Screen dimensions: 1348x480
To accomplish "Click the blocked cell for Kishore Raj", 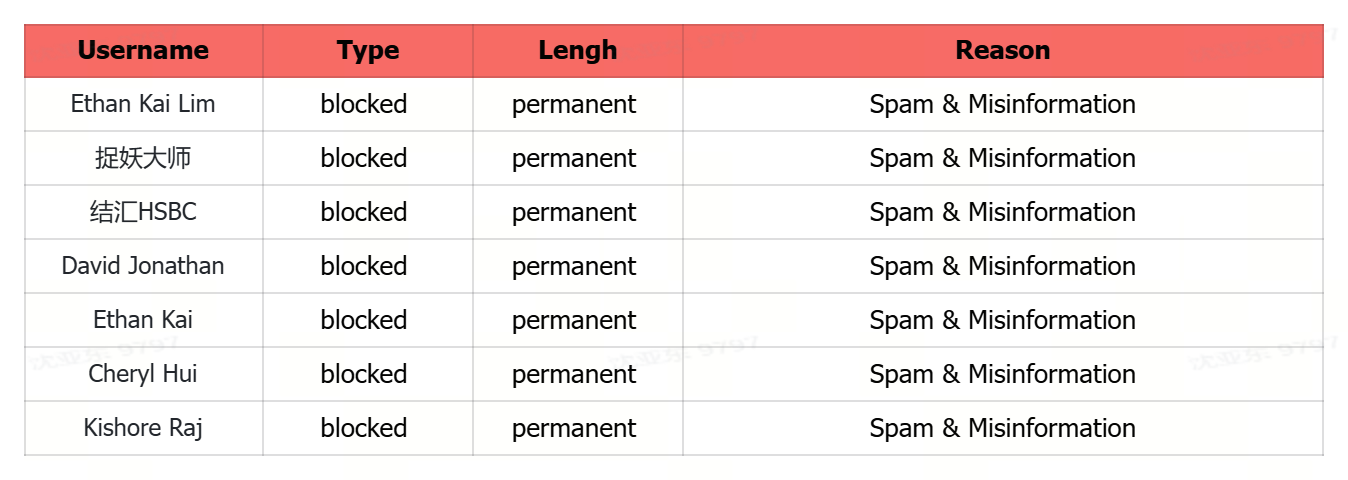I will pyautogui.click(x=364, y=428).
